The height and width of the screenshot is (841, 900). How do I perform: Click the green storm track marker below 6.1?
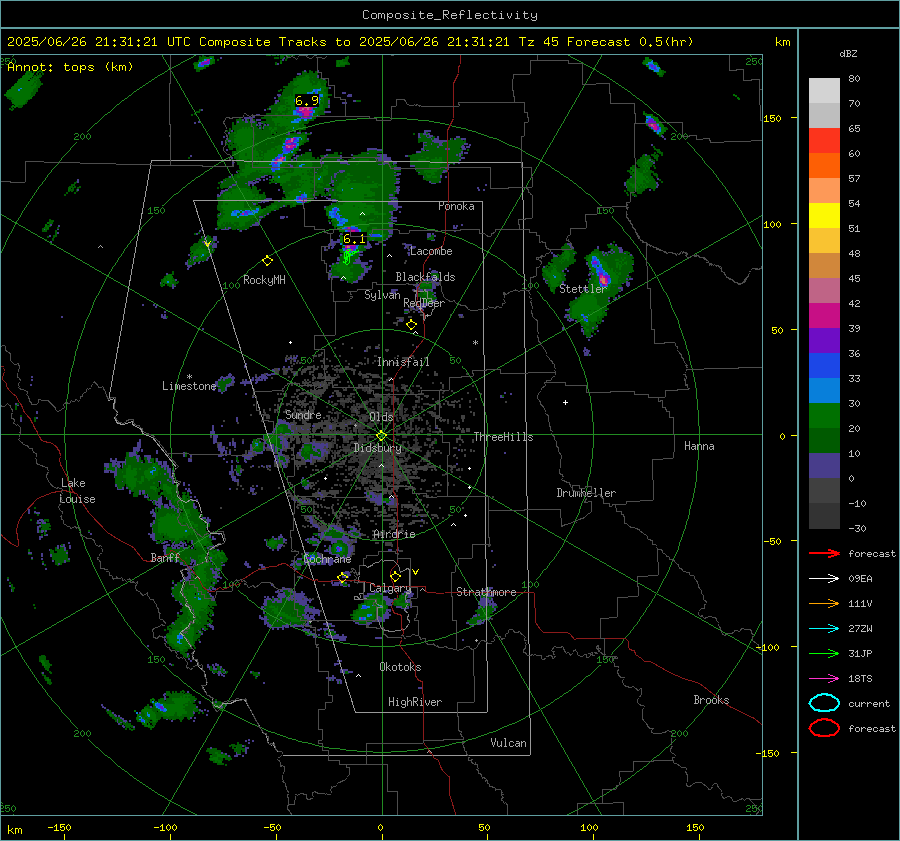348,255
